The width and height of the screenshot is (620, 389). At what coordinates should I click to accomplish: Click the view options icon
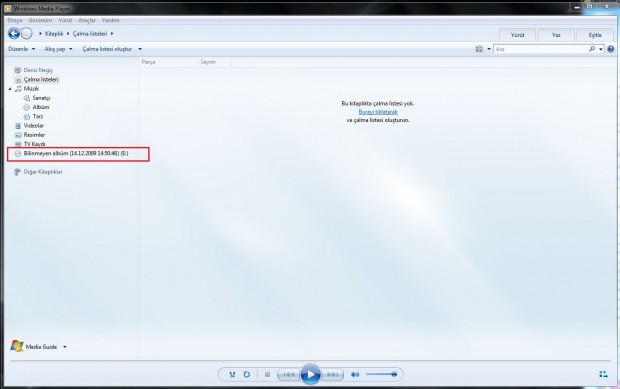(479, 49)
